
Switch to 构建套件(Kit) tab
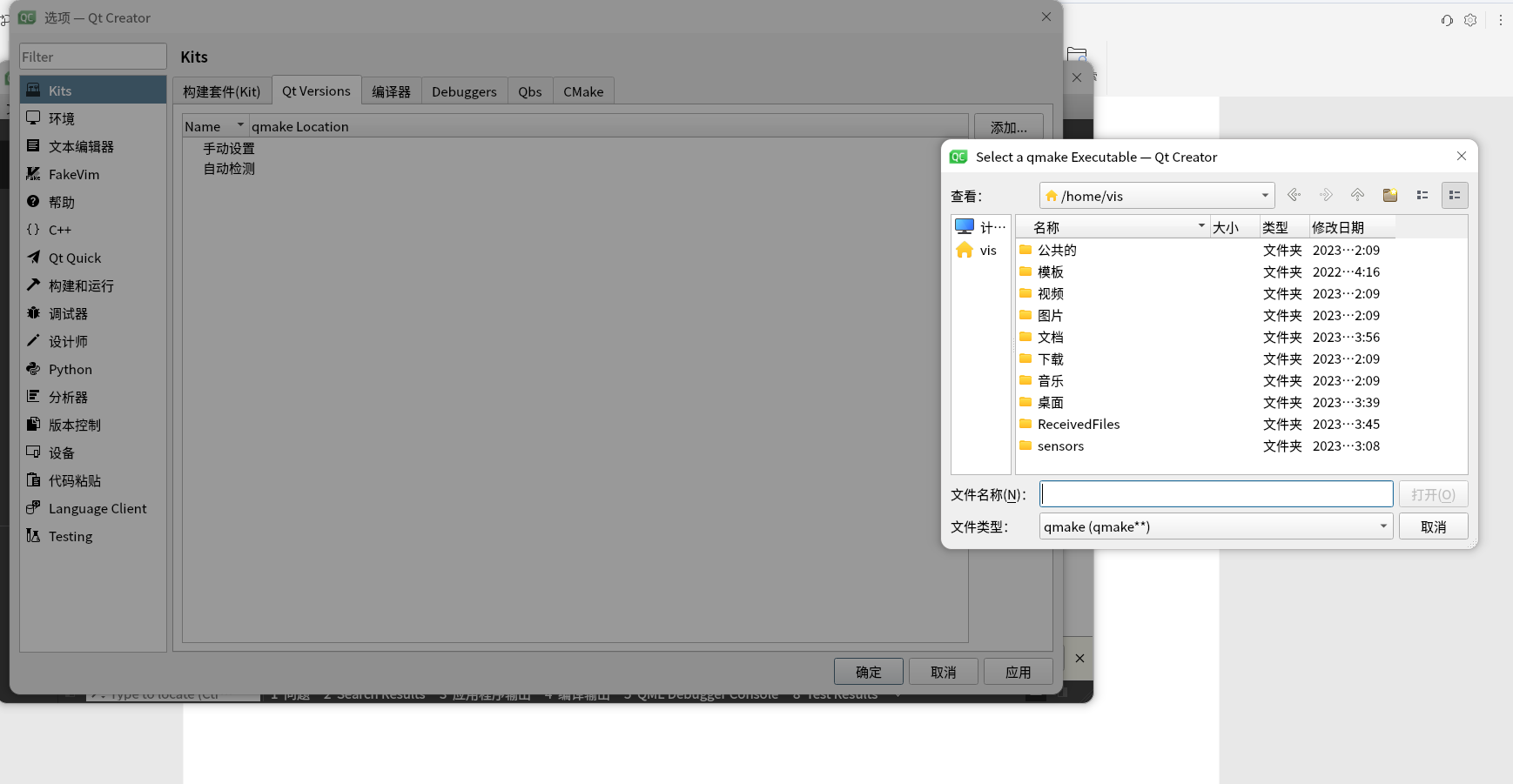pos(222,91)
